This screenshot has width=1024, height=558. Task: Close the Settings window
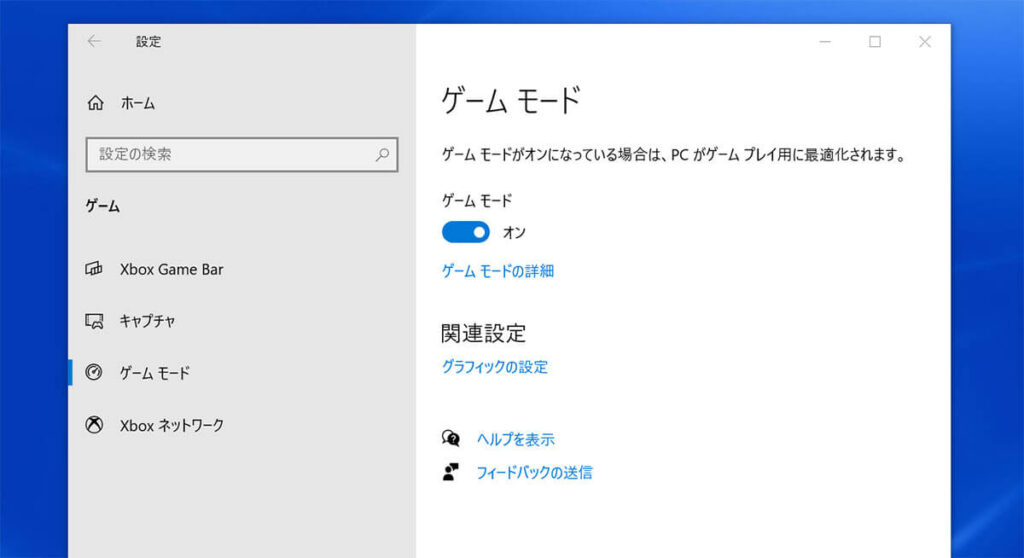[x=925, y=42]
